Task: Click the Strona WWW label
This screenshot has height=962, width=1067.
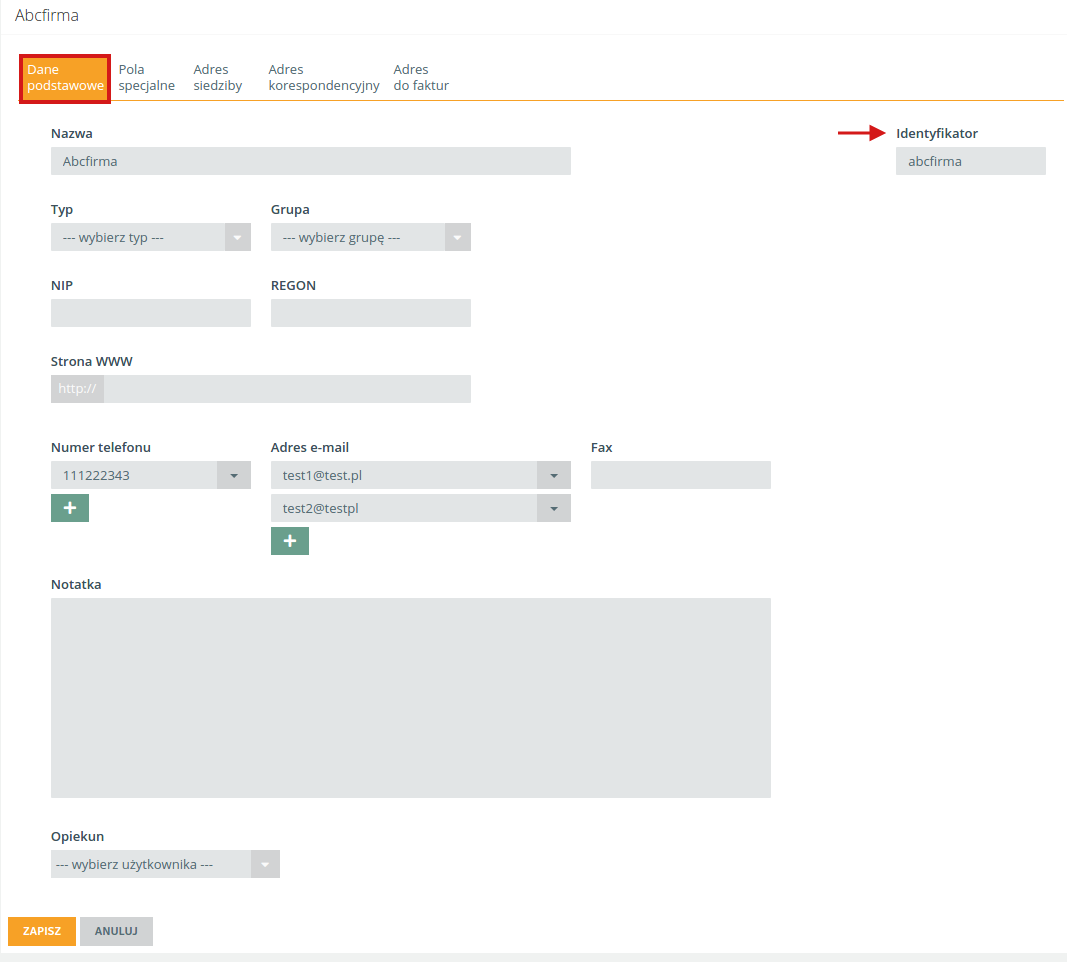Action: (92, 361)
